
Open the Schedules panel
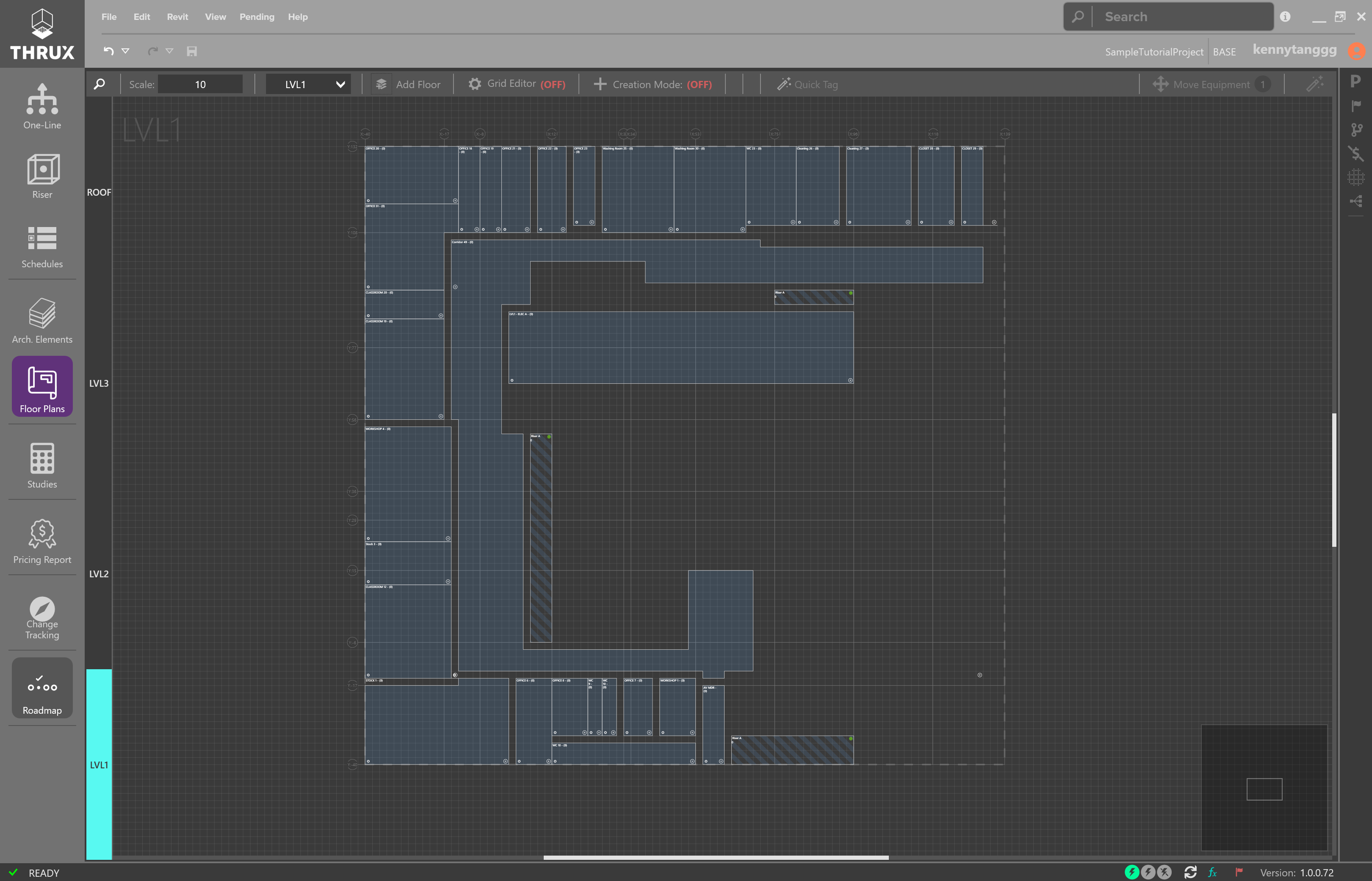pyautogui.click(x=42, y=247)
